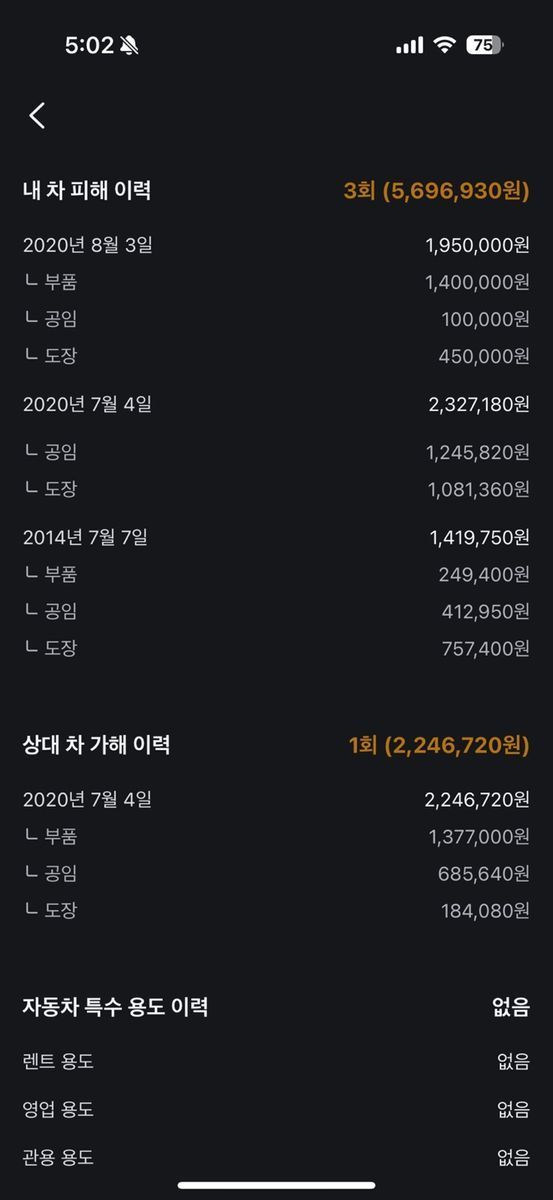Select the 자동차 특수 용도 이력 heading
553x1200 pixels.
(115, 1007)
